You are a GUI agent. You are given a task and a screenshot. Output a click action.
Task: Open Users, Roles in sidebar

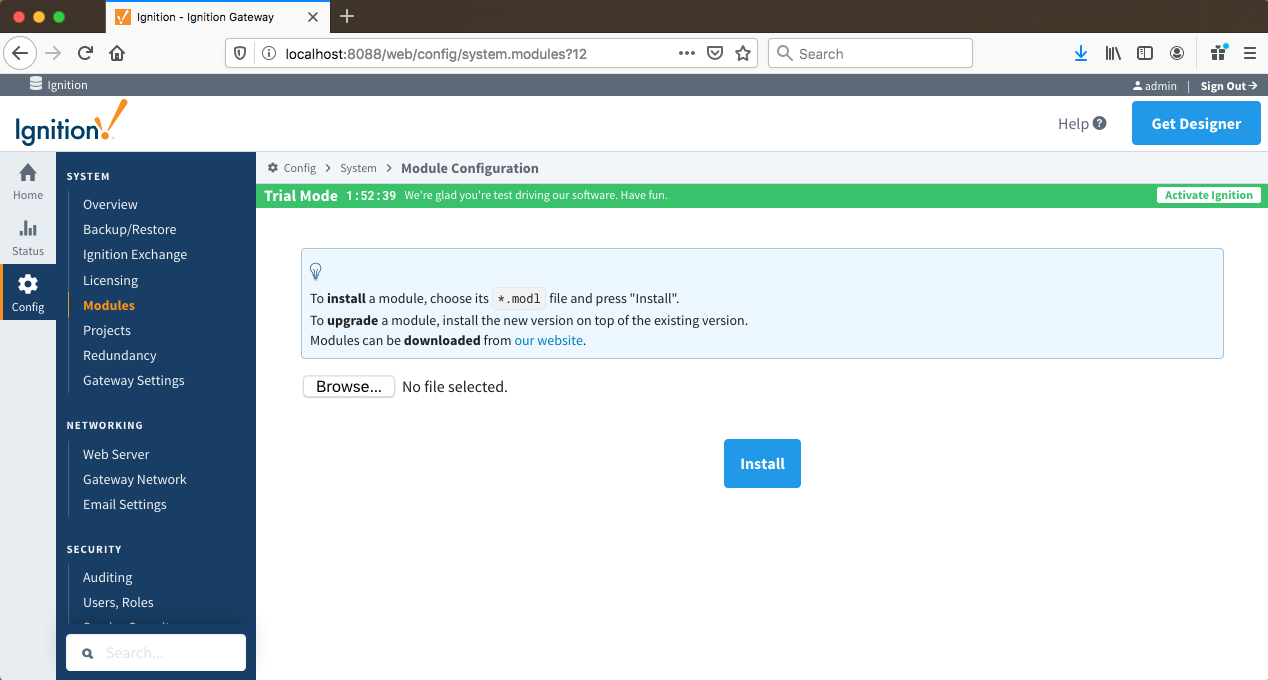(118, 602)
